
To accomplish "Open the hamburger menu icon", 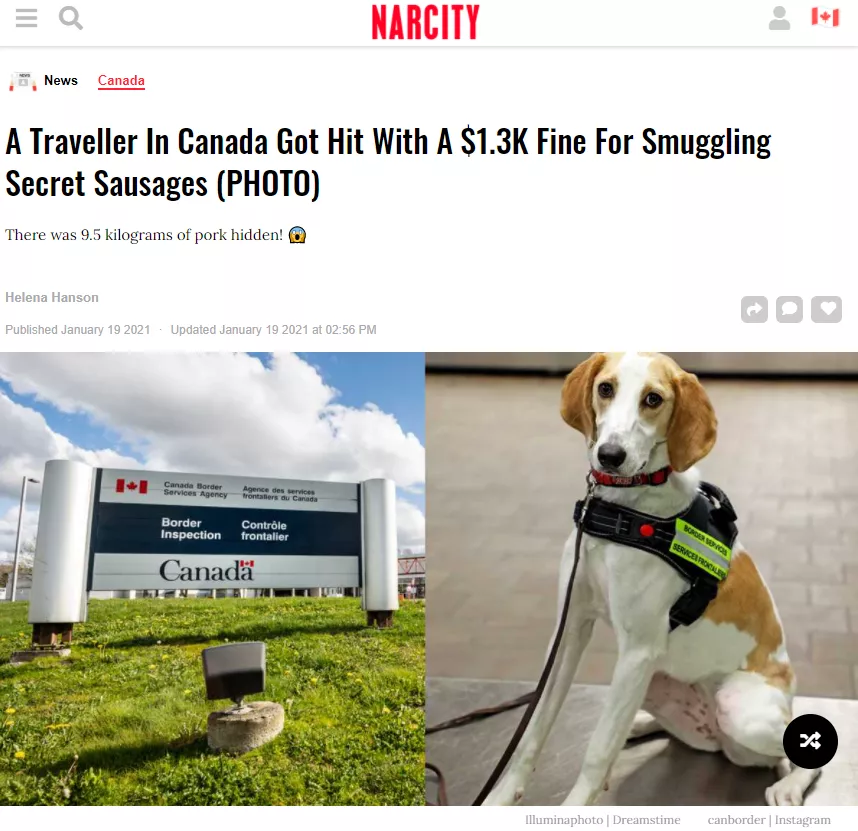I will point(26,18).
